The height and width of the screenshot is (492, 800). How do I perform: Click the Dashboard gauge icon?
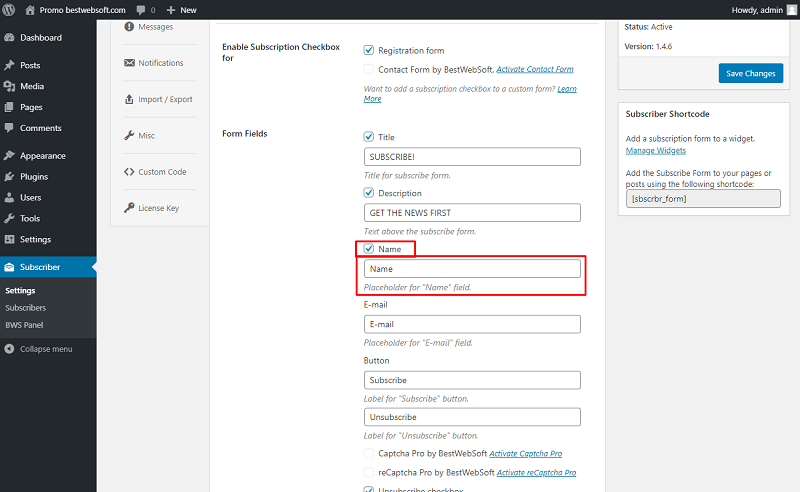pos(9,37)
